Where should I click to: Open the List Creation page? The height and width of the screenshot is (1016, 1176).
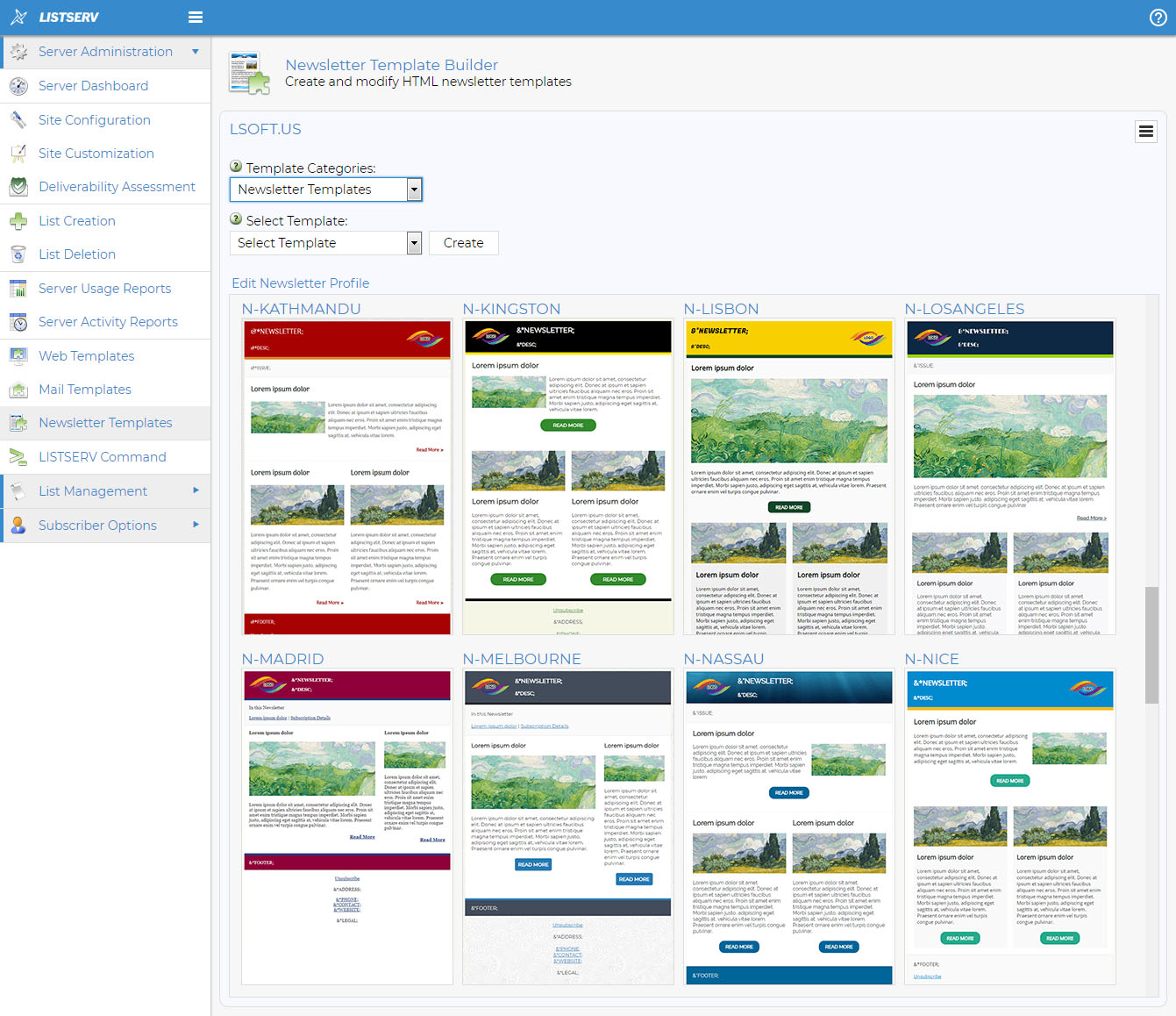[77, 221]
